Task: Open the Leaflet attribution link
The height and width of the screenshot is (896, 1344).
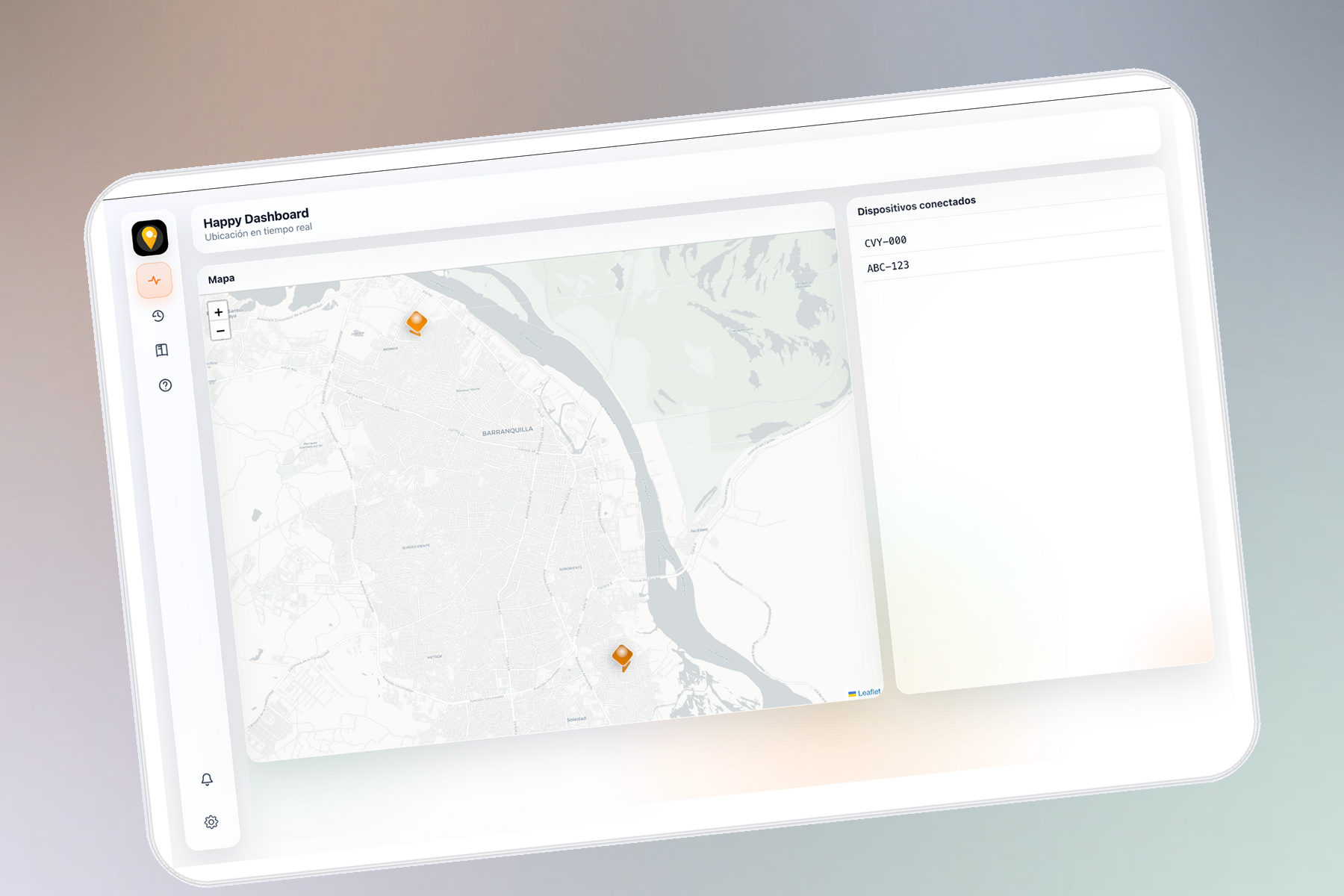Action: pyautogui.click(x=868, y=692)
